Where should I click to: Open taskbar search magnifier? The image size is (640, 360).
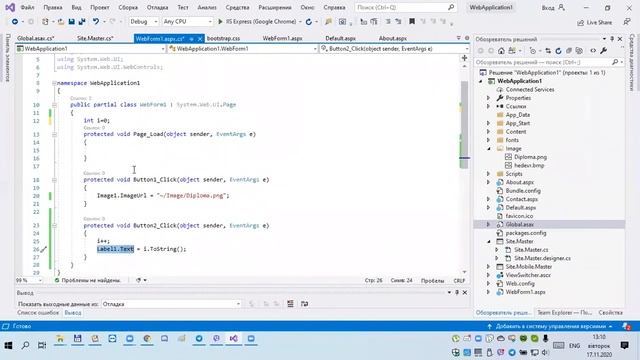25,345
